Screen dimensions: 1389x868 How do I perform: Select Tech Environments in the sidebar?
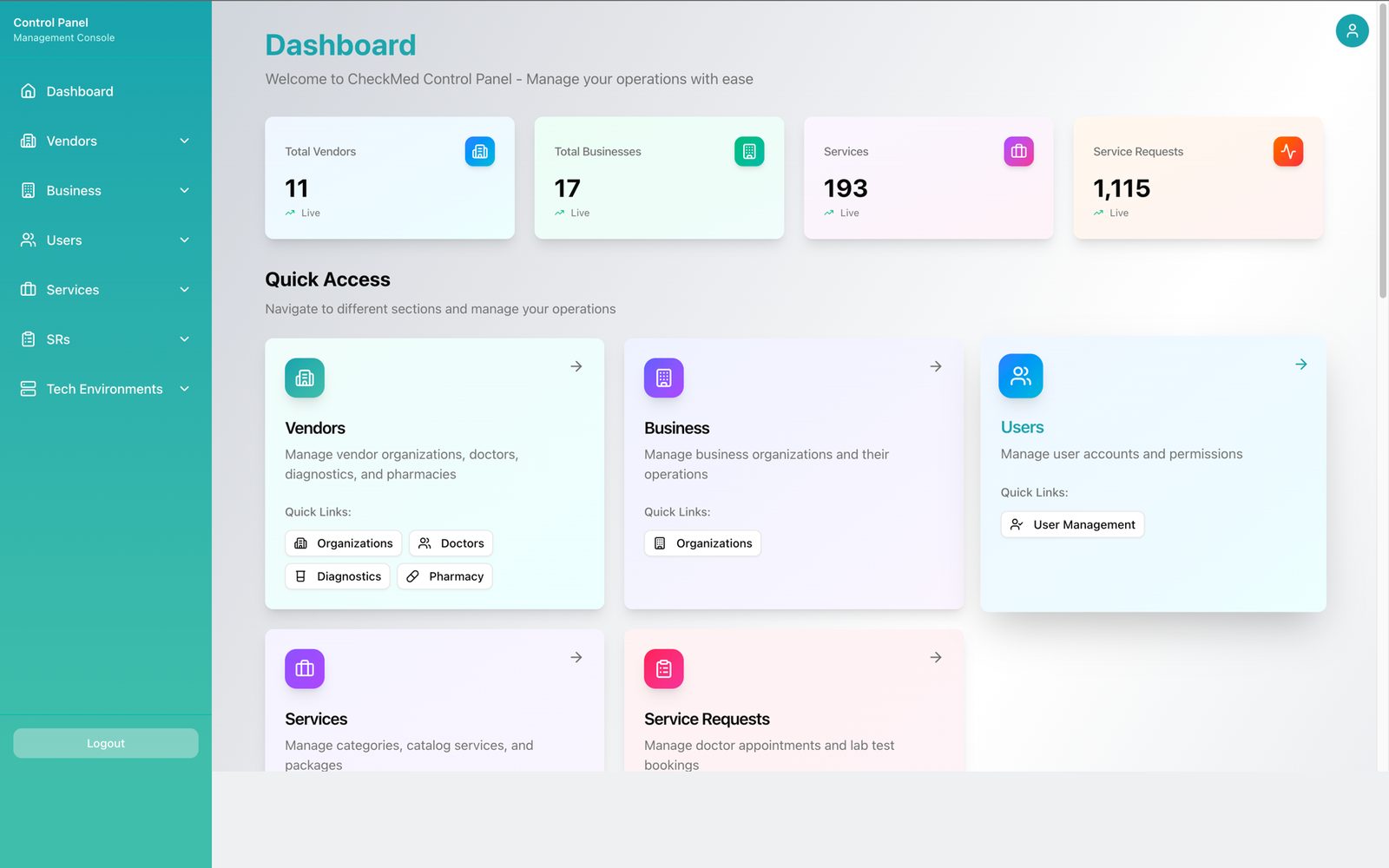106,389
